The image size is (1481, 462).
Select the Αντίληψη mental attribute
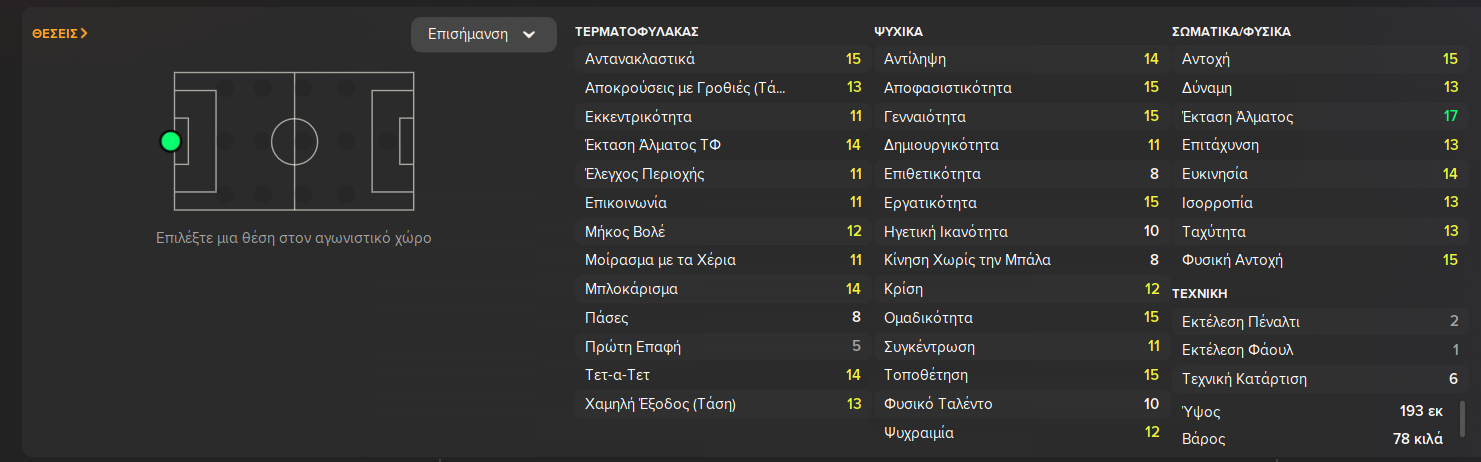[x=1018, y=59]
